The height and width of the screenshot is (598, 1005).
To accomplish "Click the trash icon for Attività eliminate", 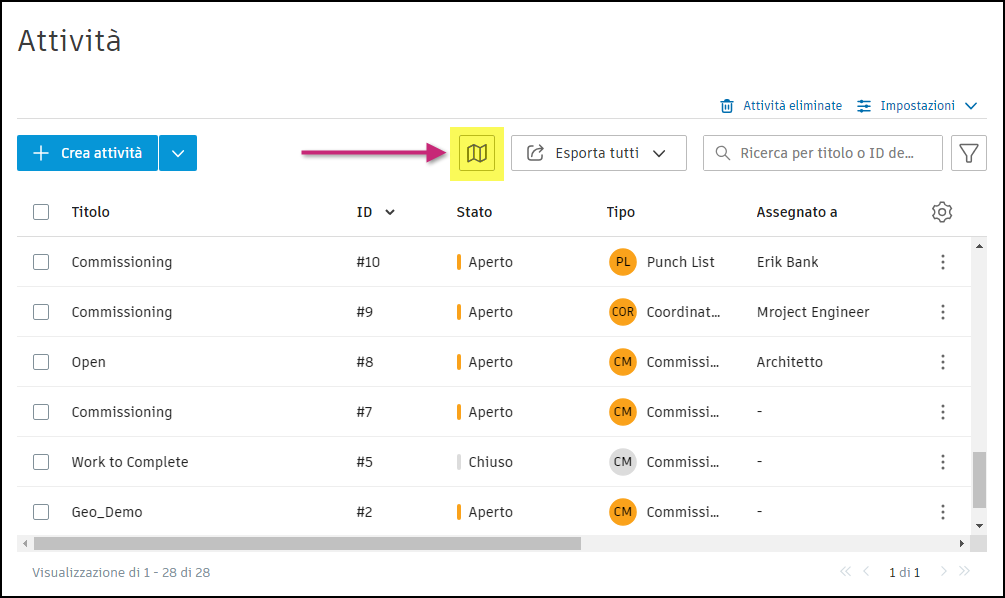I will (727, 106).
